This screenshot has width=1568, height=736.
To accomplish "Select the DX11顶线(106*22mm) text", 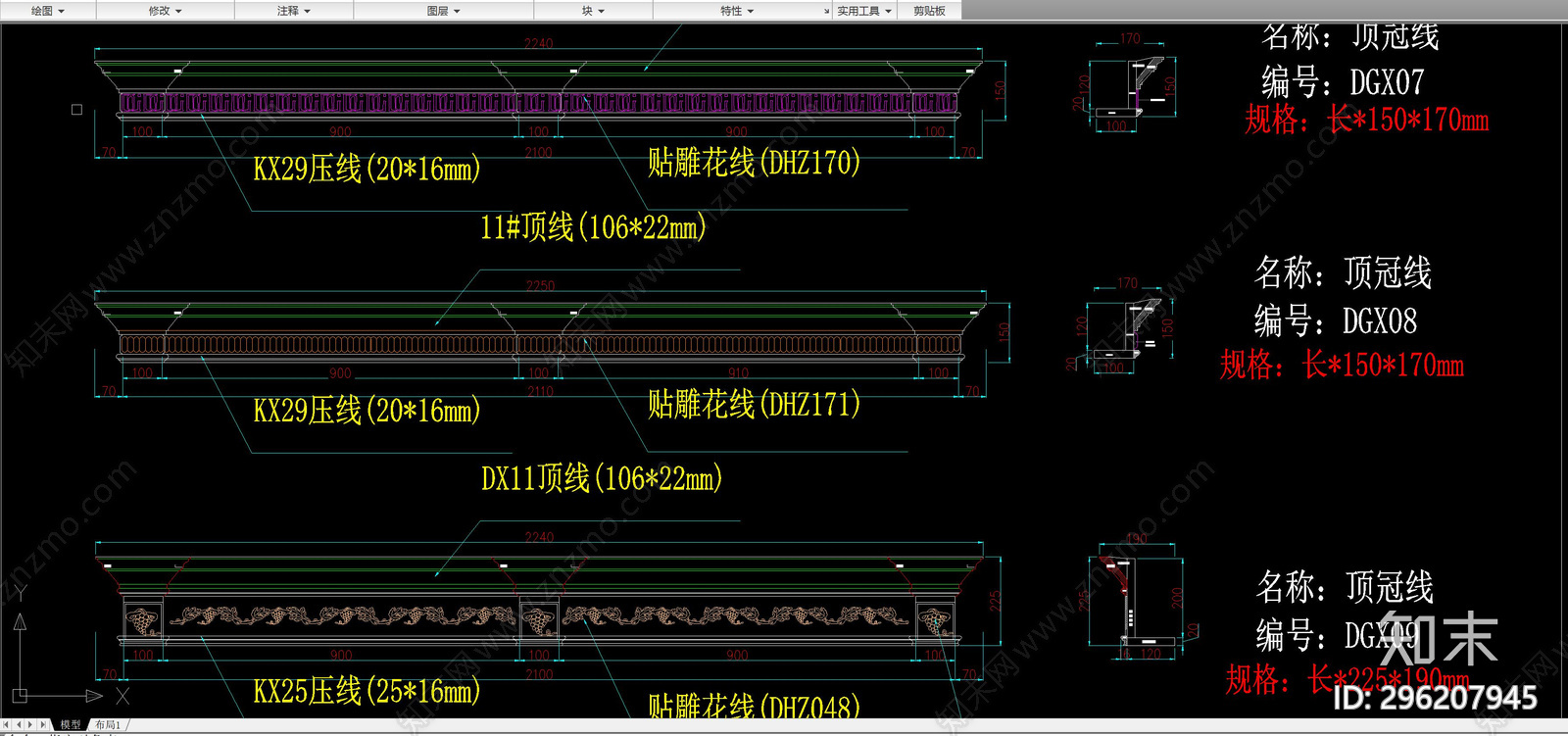I will 602,478.
